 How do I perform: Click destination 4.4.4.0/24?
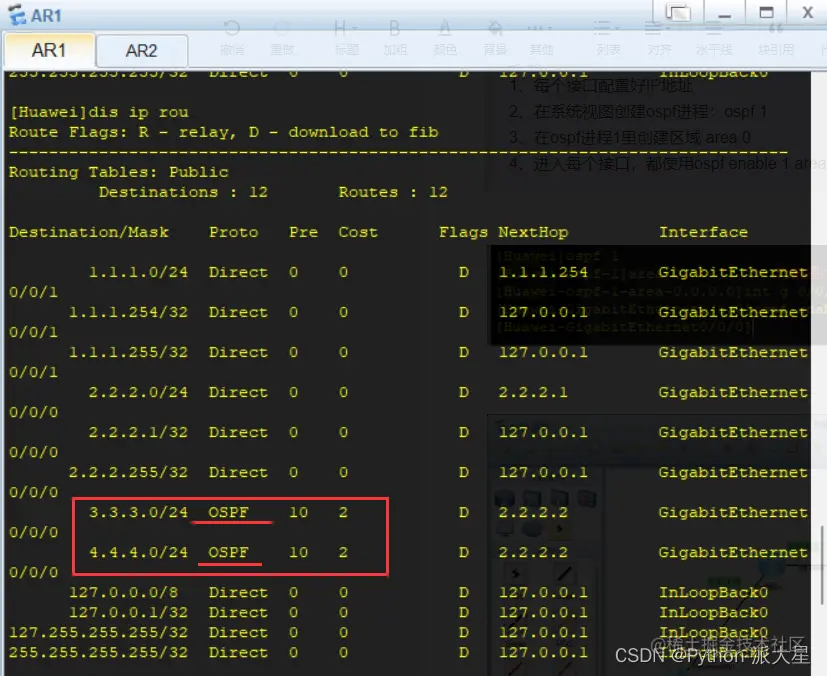click(138, 553)
